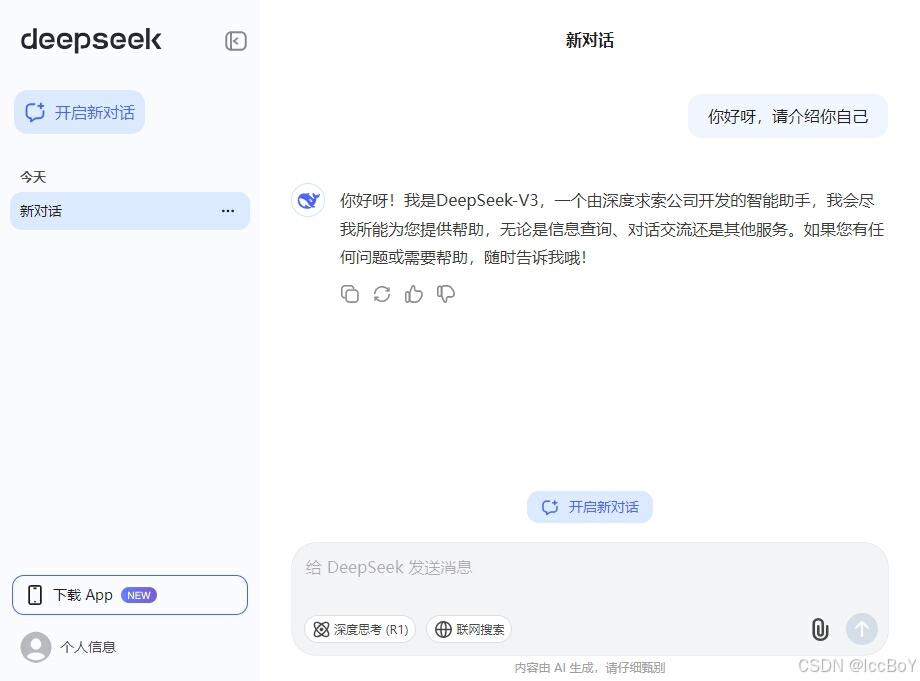Click the user message 你好呀,请介绍你自己
This screenshot has height=681, width=920.
(x=787, y=116)
